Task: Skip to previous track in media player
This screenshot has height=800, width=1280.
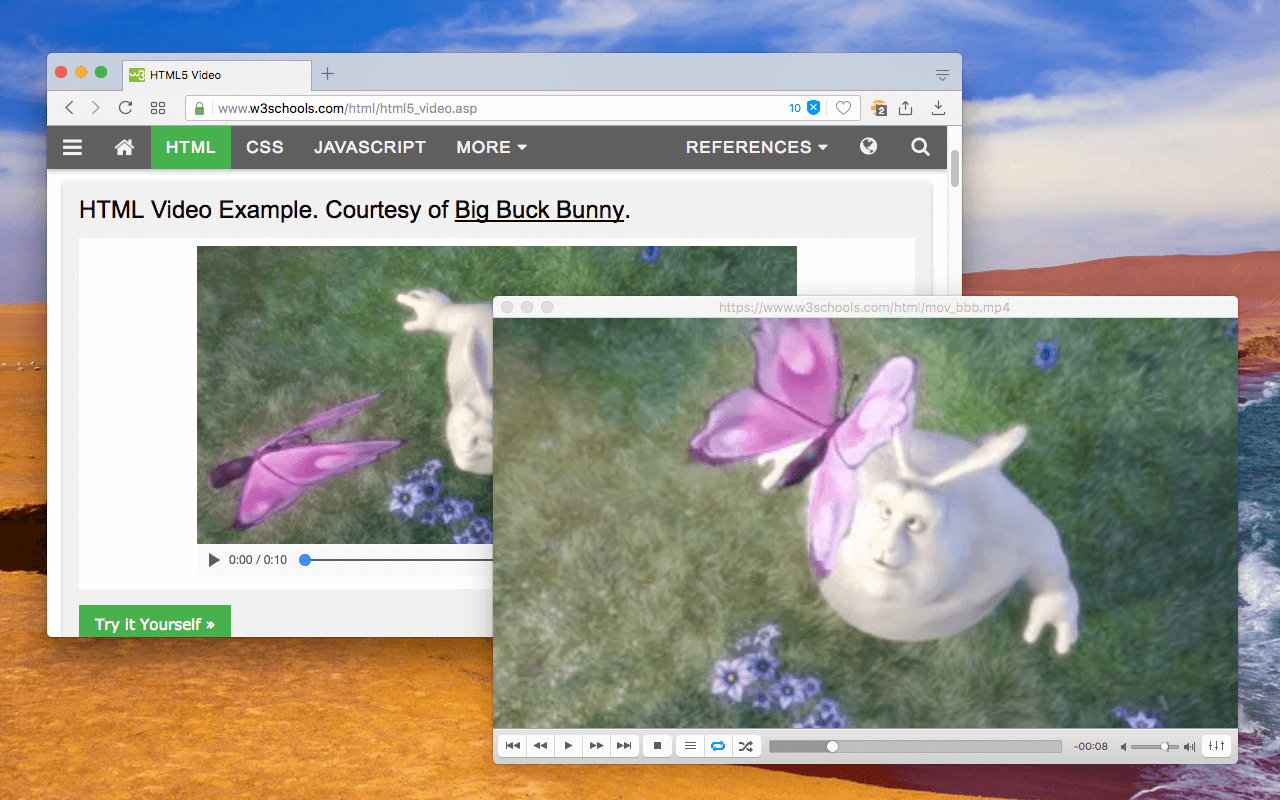Action: point(513,746)
